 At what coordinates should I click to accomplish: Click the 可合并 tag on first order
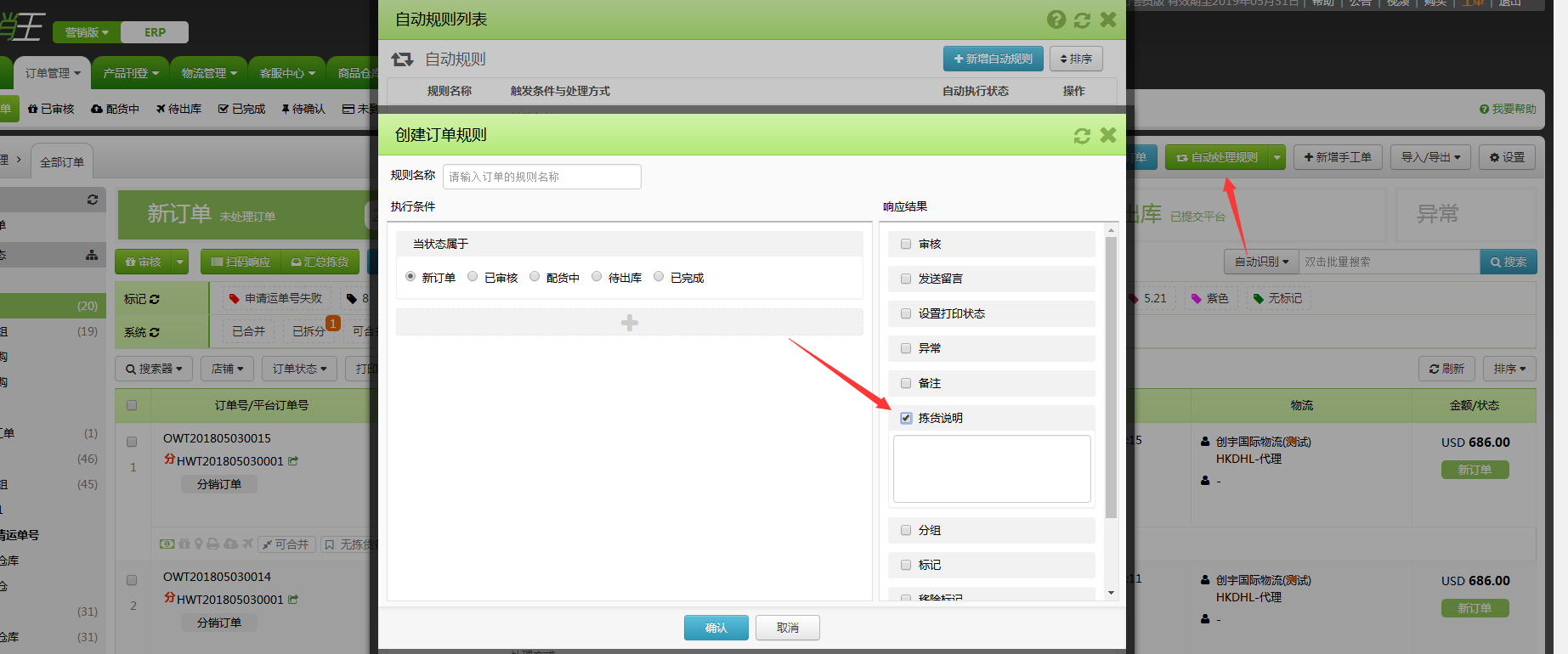click(x=286, y=544)
